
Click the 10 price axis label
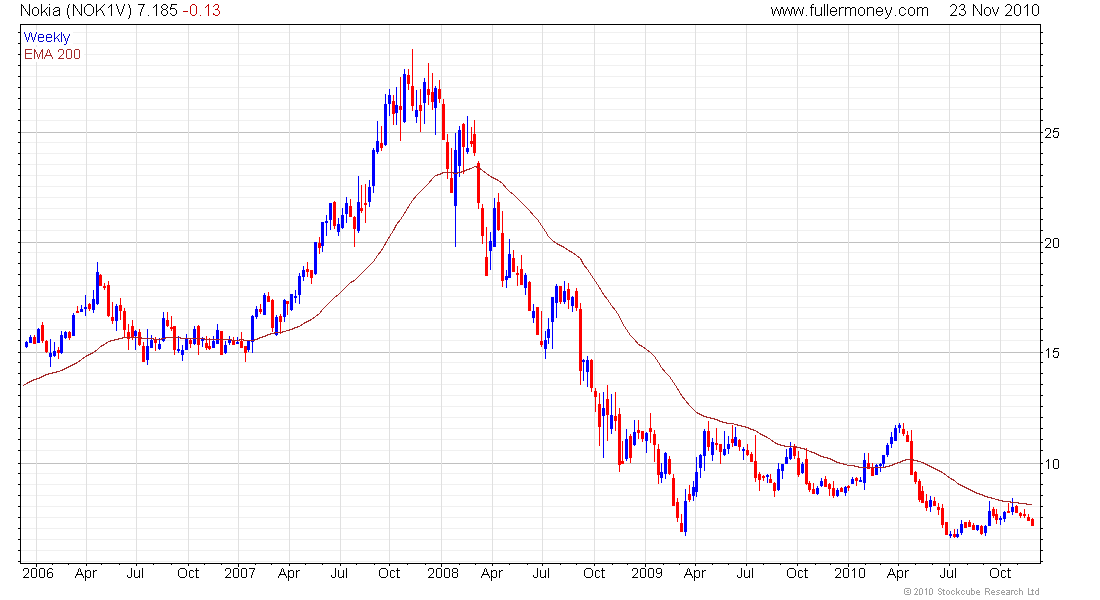tap(1052, 464)
